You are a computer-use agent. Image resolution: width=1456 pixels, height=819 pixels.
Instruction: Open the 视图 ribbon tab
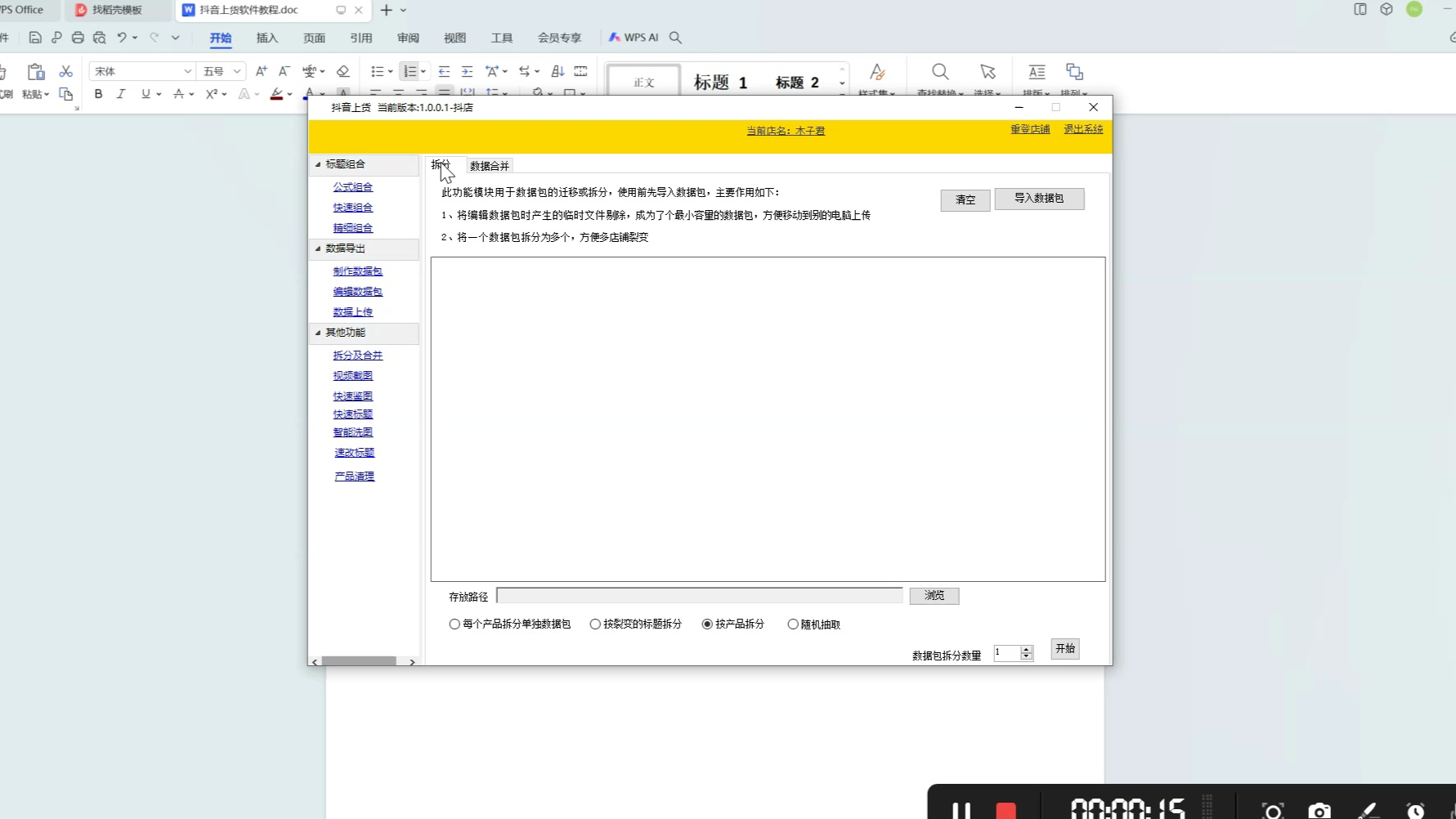point(455,38)
